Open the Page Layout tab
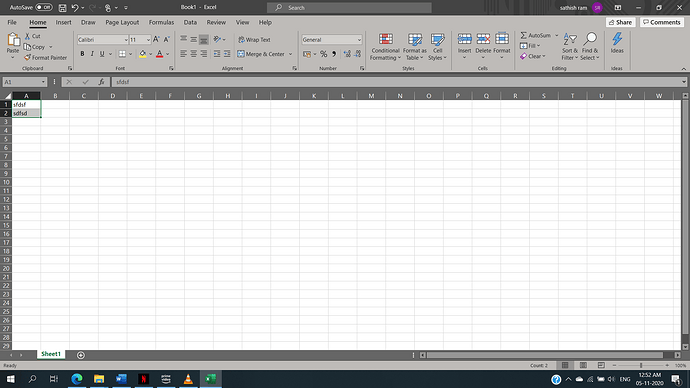Image resolution: width=690 pixels, height=388 pixels. [x=122, y=22]
